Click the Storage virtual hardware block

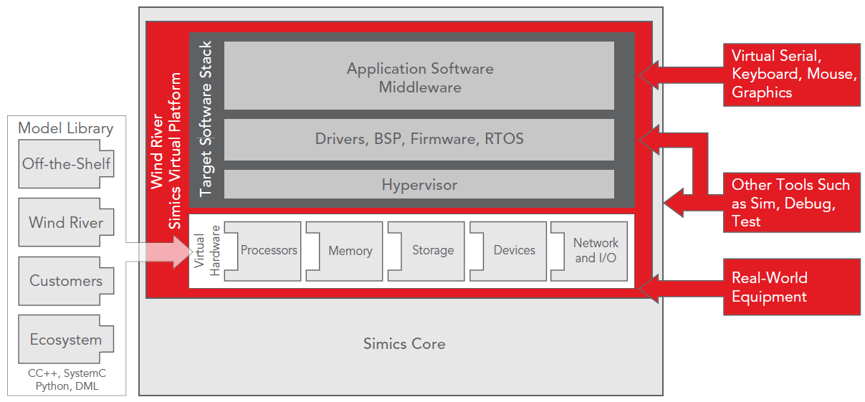pyautogui.click(x=432, y=250)
